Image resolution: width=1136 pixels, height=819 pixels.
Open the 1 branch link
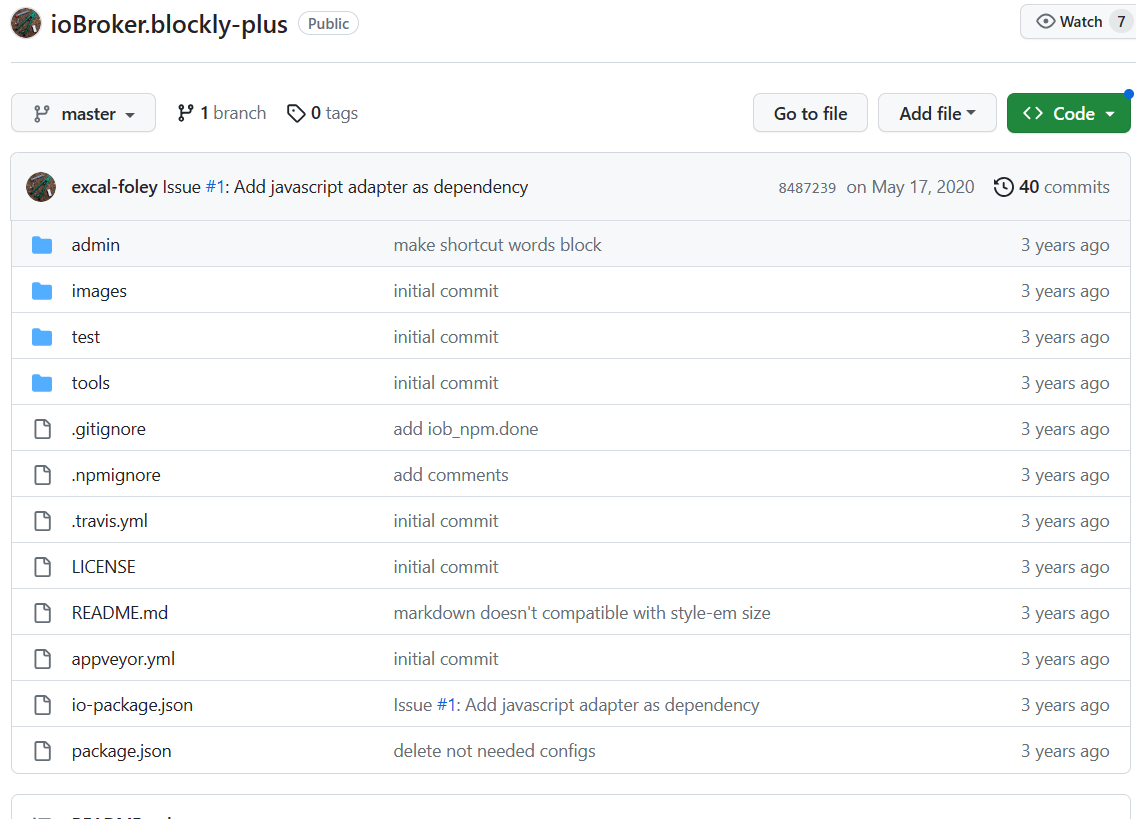(x=222, y=114)
